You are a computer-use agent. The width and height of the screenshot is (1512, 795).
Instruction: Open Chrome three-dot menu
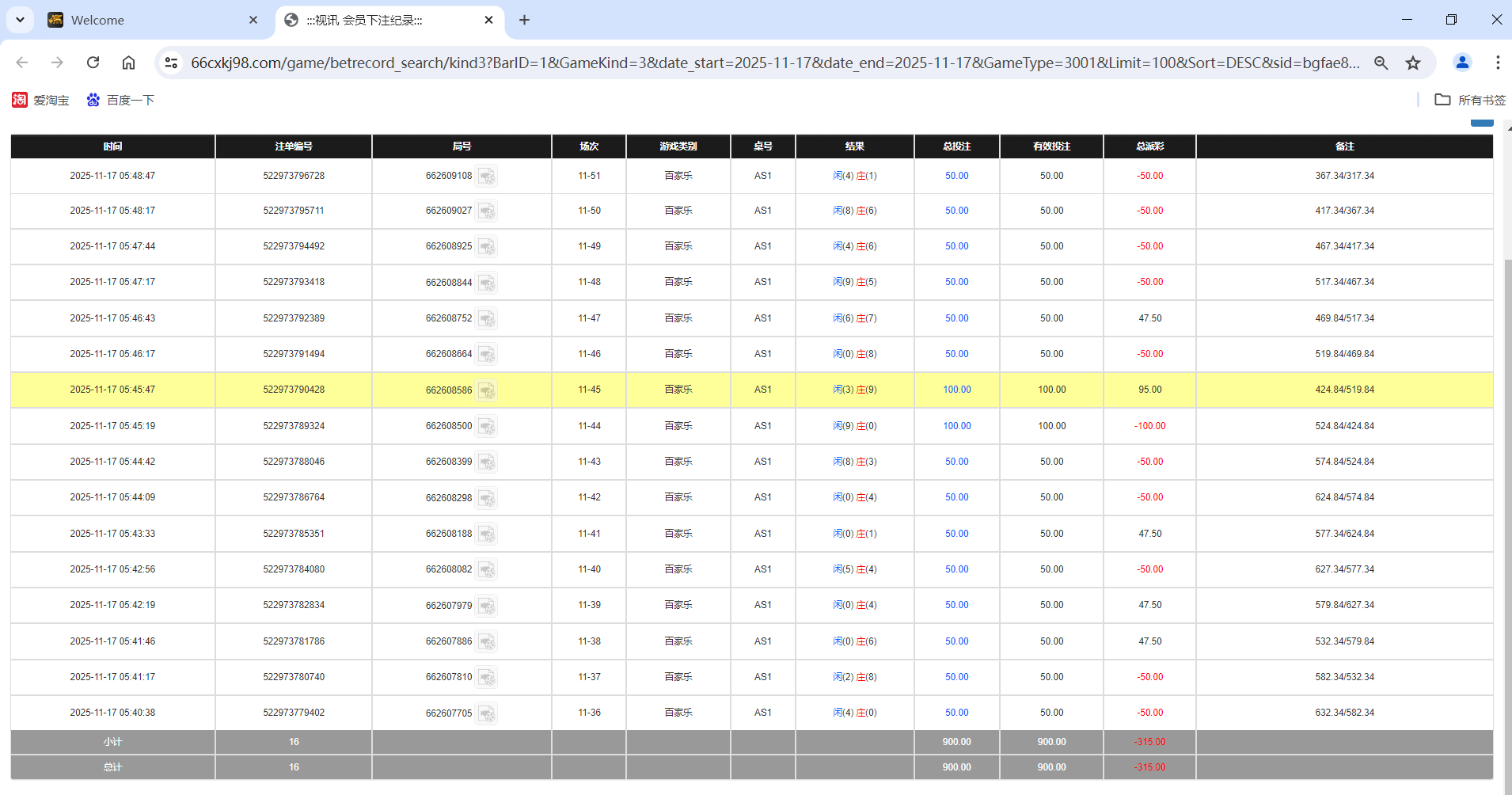[x=1497, y=63]
